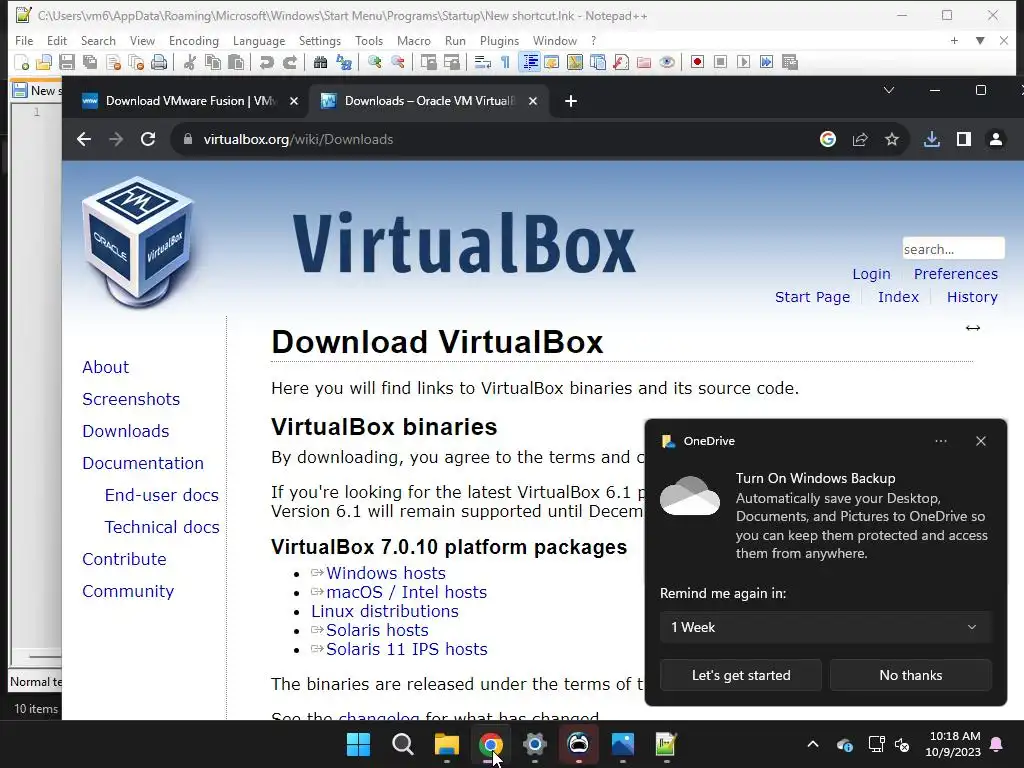Image resolution: width=1024 pixels, height=768 pixels.
Task: Click the Print icon in Notepad++ toolbar
Action: click(x=159, y=62)
